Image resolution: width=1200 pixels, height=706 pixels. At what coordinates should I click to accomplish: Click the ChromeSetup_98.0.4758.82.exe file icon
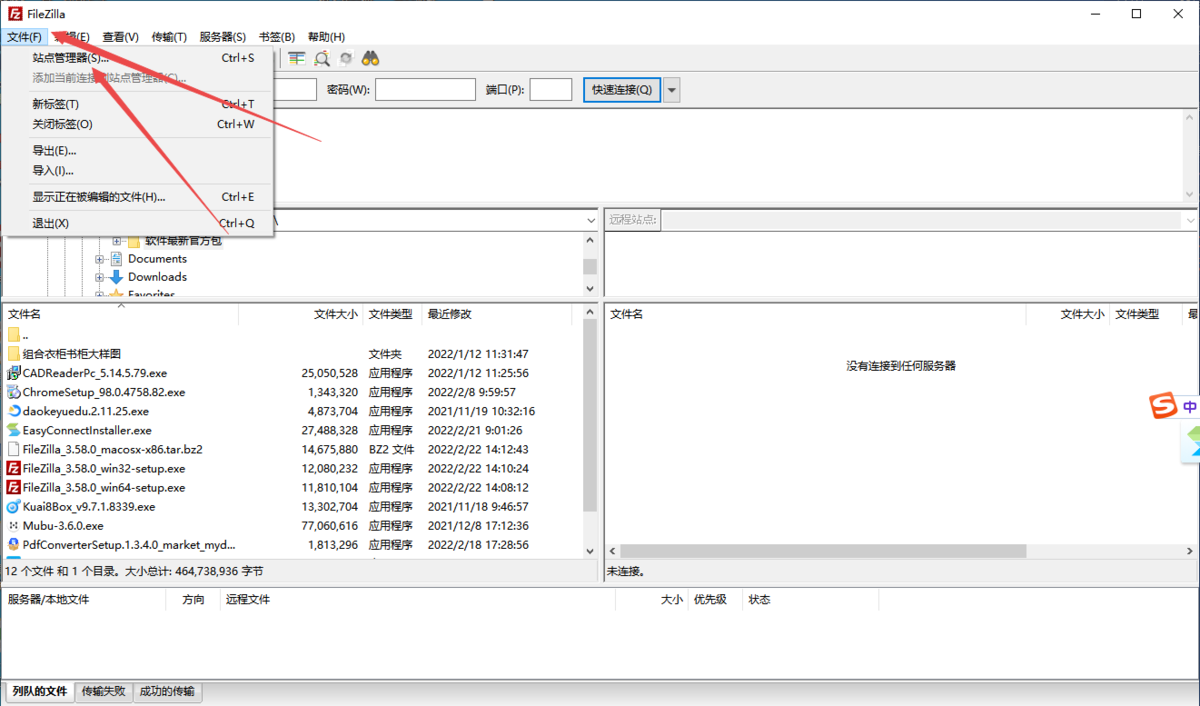tap(14, 392)
